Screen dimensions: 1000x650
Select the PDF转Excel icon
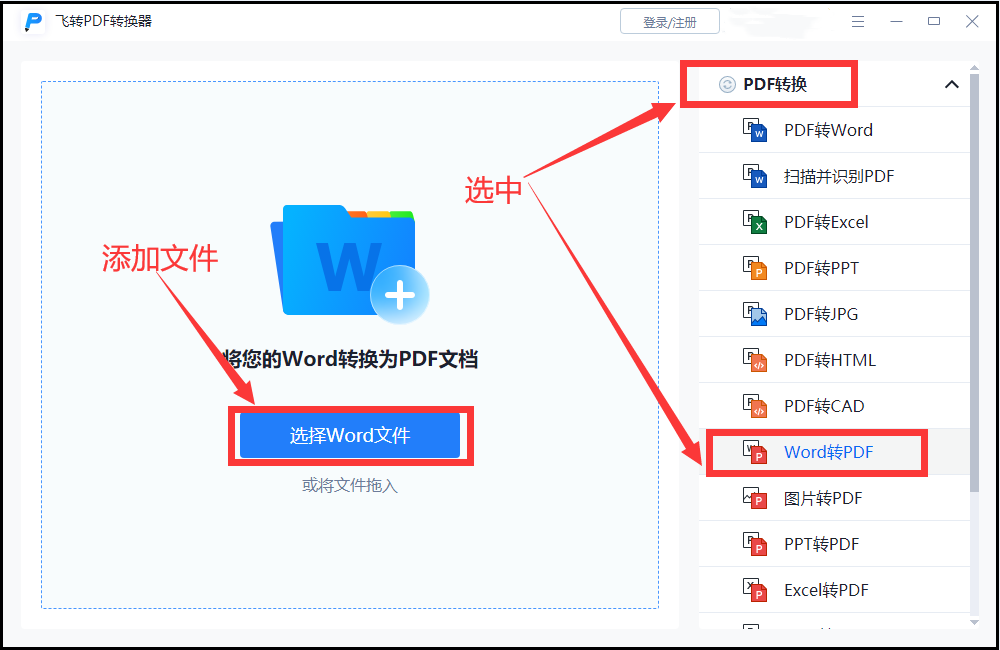(753, 221)
